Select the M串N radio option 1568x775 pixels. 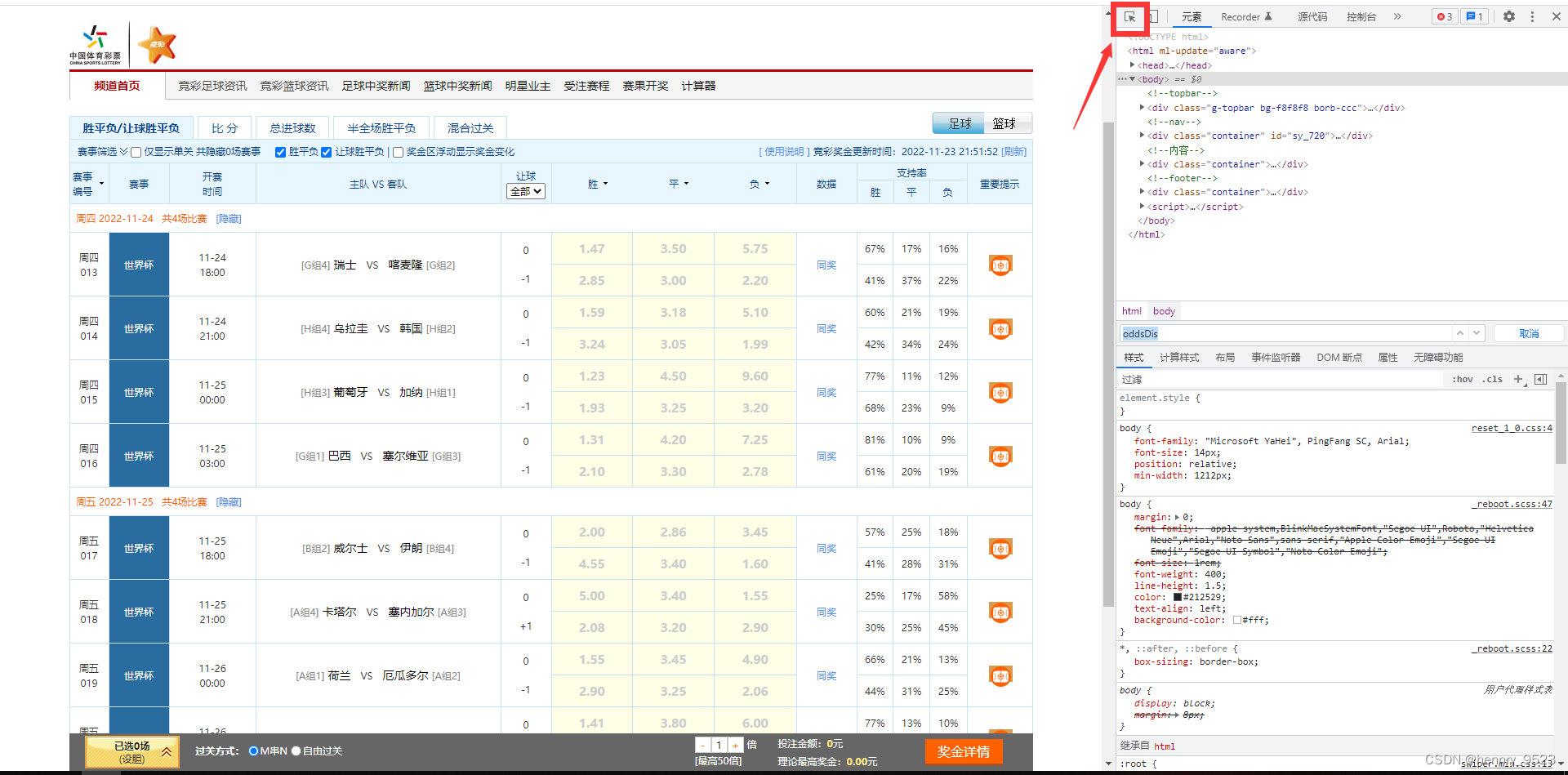coord(253,751)
